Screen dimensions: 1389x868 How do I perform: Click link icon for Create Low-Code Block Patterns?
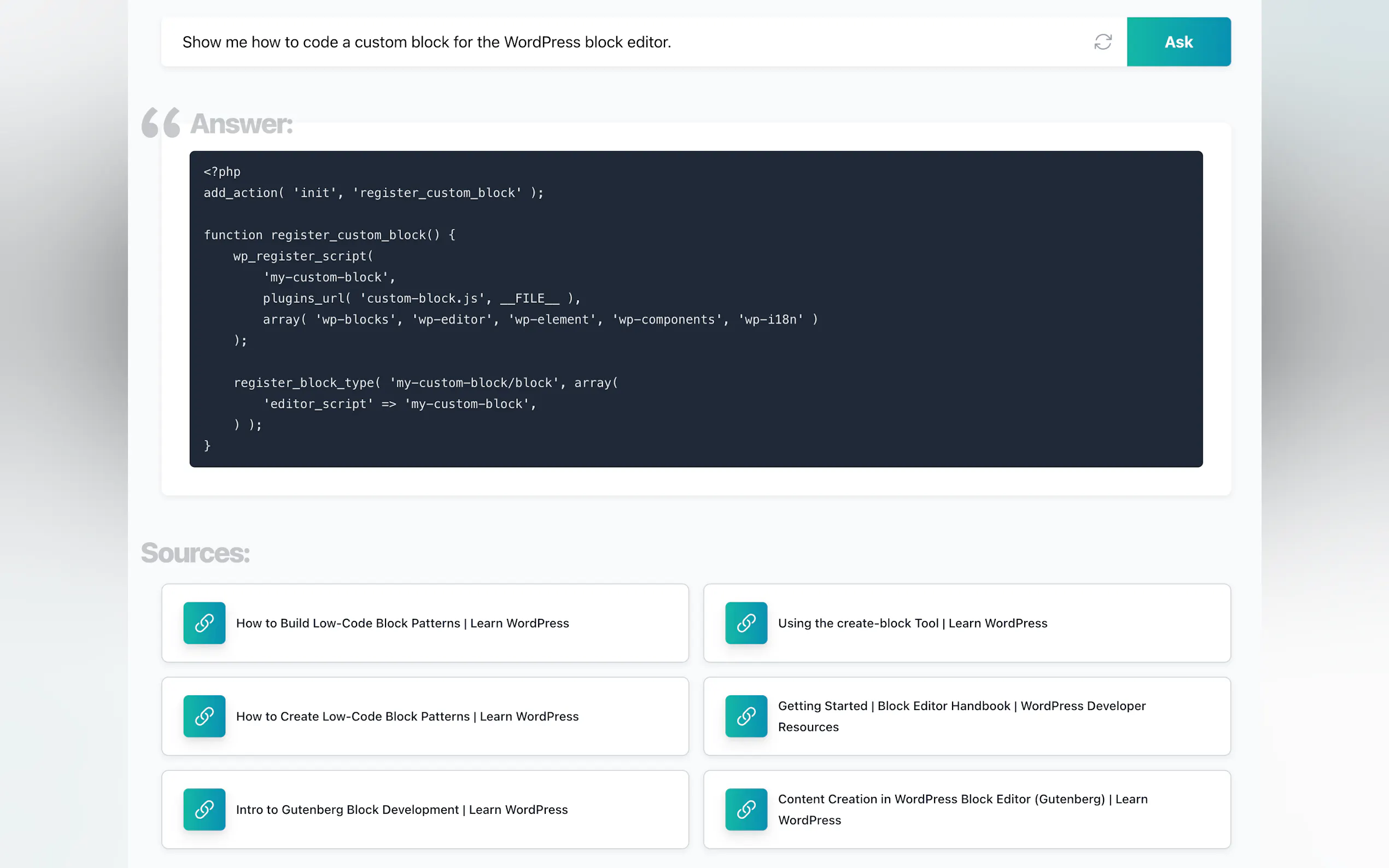pyautogui.click(x=205, y=716)
